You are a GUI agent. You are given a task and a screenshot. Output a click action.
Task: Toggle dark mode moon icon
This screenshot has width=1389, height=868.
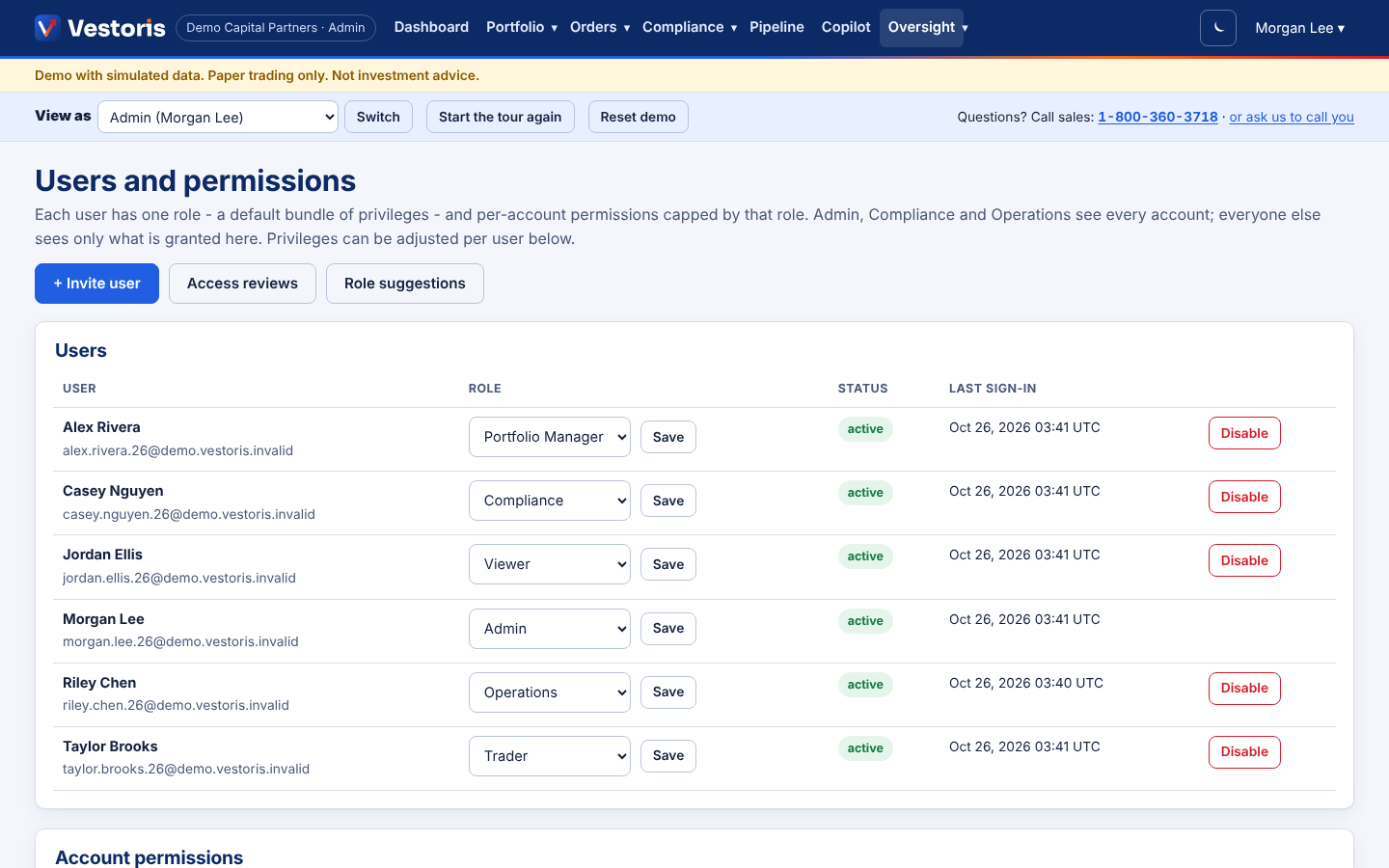(1218, 28)
